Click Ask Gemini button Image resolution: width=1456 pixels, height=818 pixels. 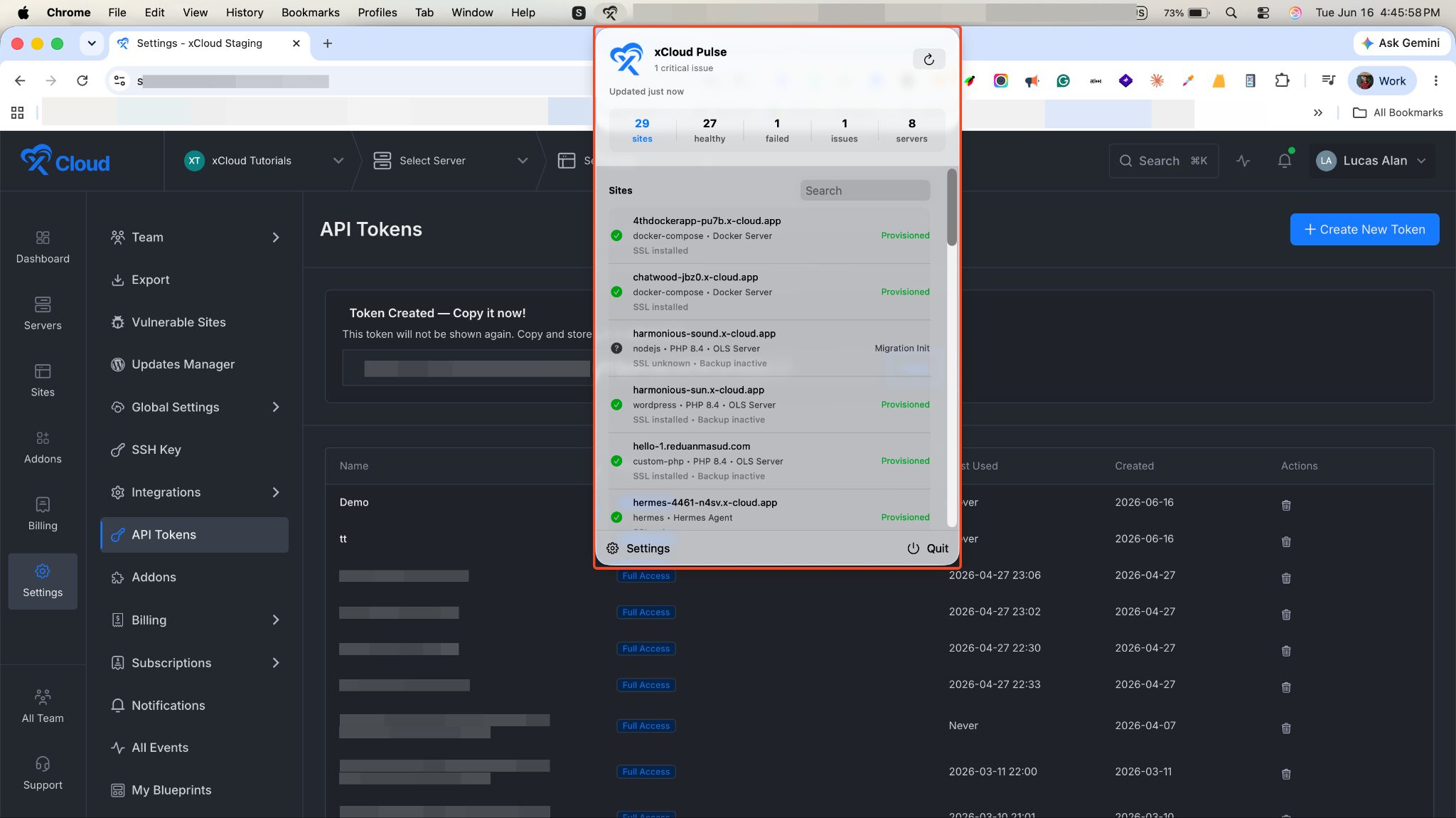1401,43
